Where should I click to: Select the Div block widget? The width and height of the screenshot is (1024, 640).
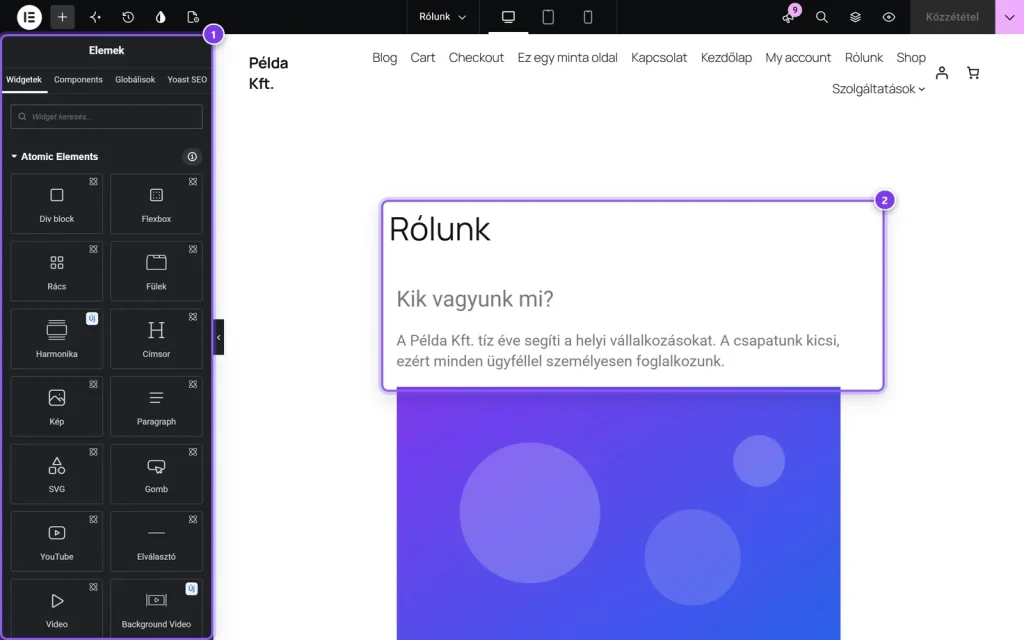[57, 204]
